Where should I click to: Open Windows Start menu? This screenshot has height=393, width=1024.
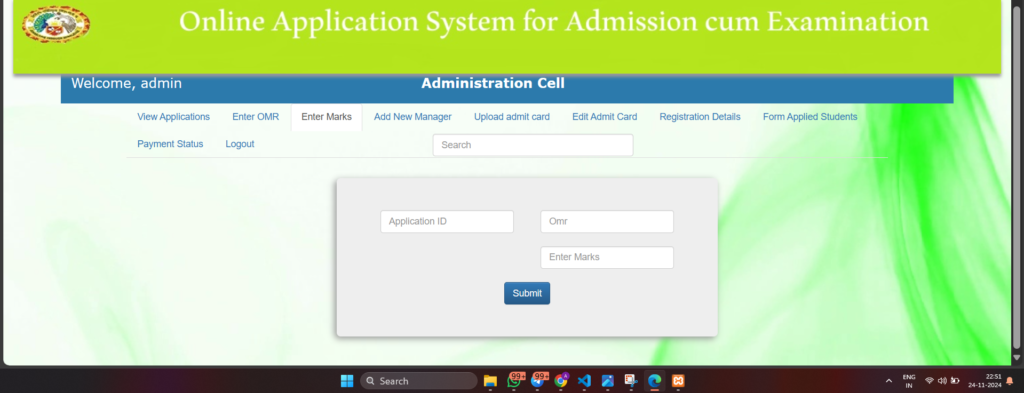pos(347,381)
